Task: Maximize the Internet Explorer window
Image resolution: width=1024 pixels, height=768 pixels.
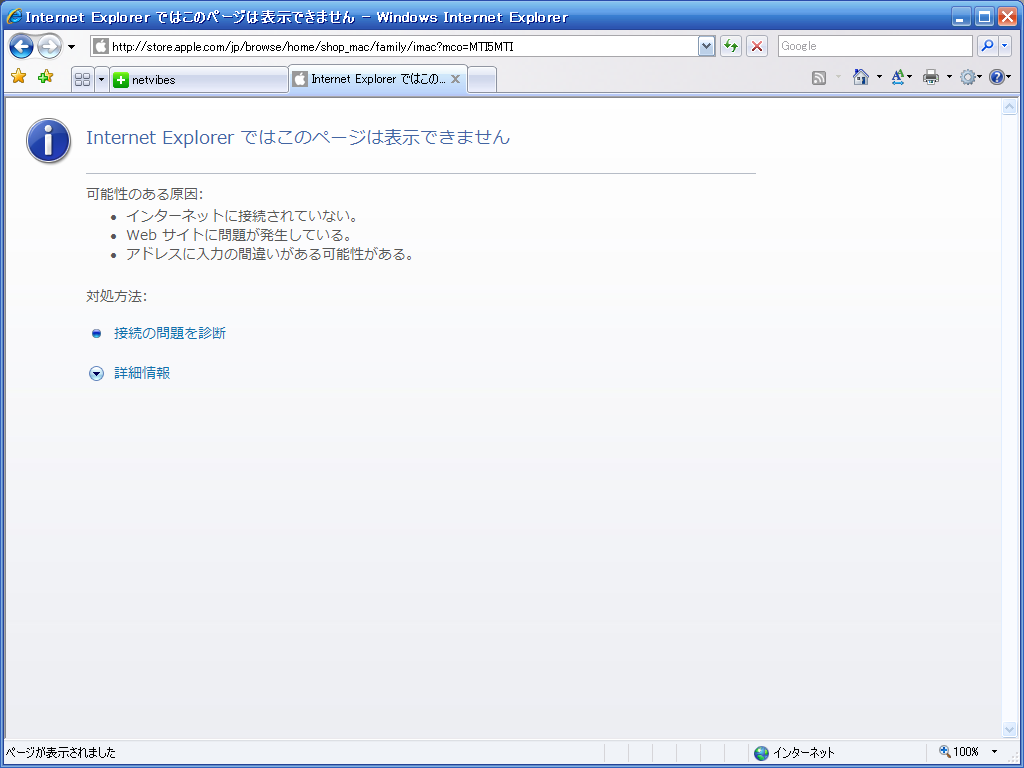Action: click(x=984, y=16)
